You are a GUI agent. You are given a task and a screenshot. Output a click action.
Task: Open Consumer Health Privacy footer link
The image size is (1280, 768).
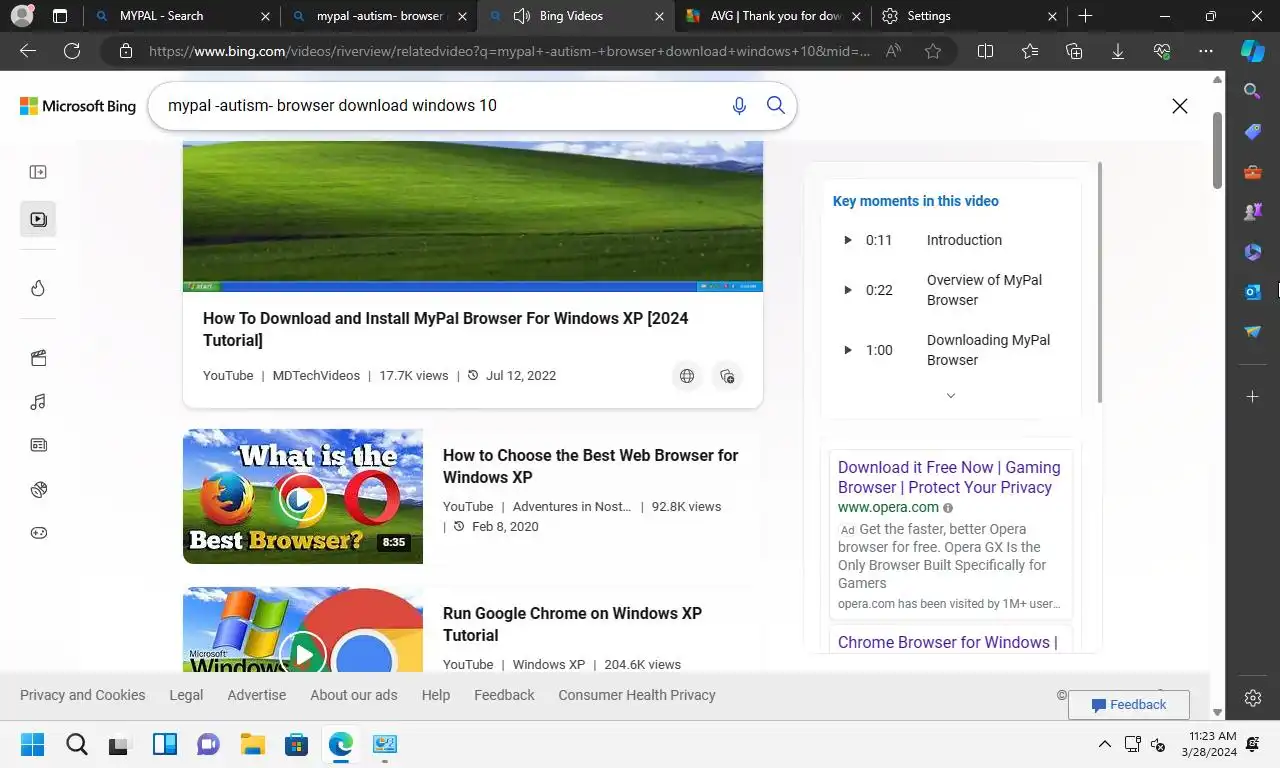637,695
